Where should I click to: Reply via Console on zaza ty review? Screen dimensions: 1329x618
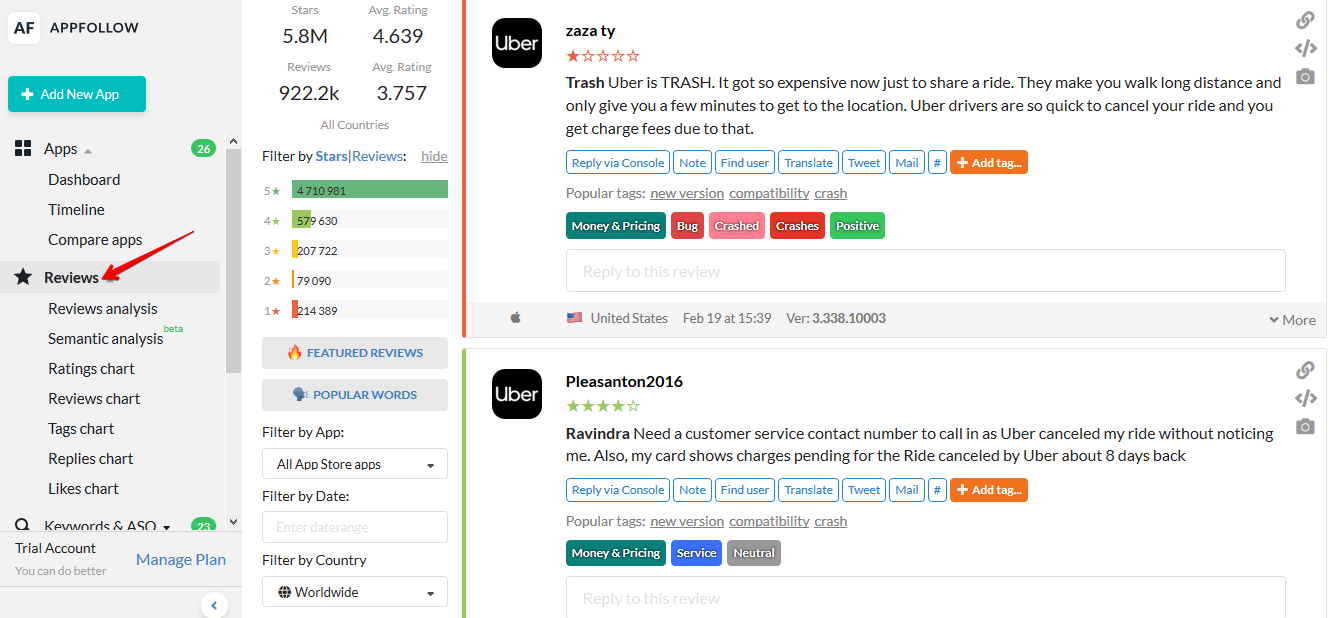coord(618,162)
